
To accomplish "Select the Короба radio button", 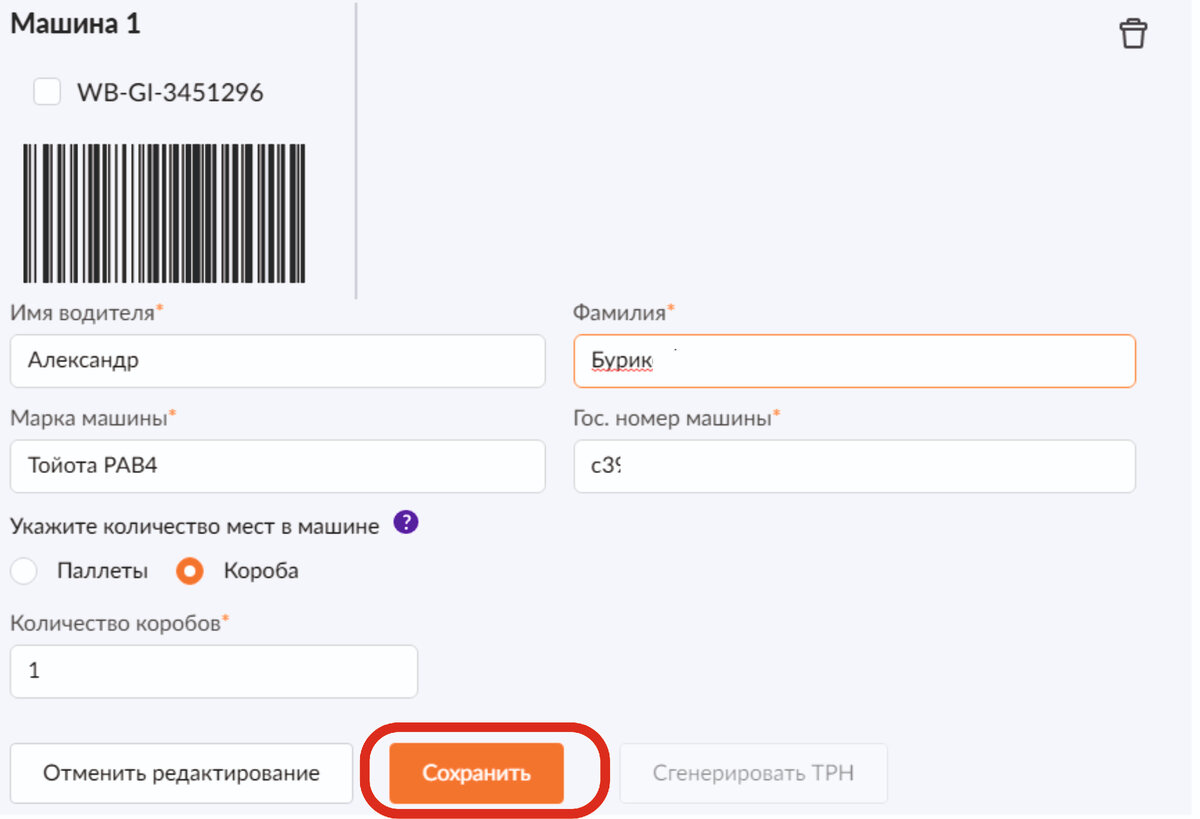I will (190, 571).
